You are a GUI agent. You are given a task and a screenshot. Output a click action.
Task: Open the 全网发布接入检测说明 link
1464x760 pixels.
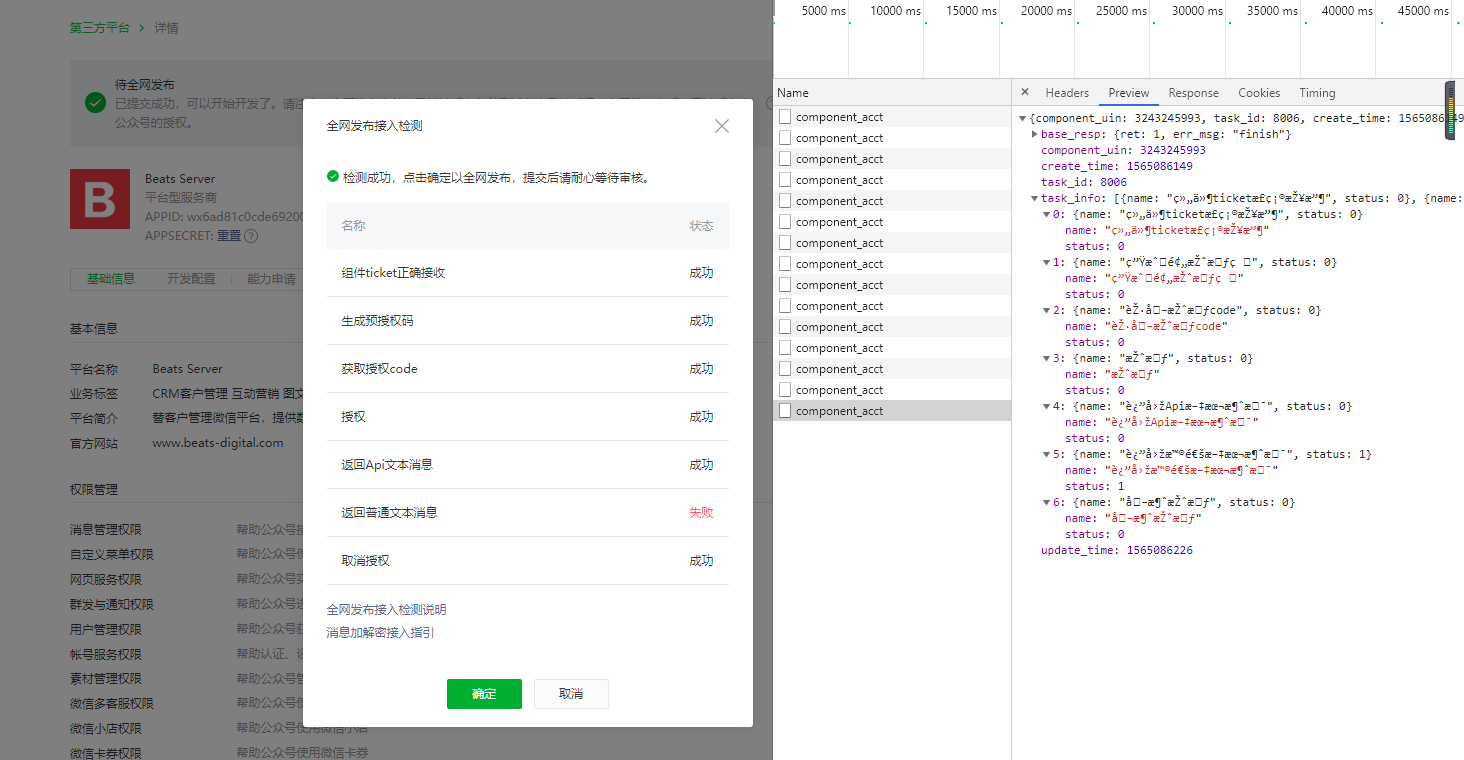click(386, 610)
